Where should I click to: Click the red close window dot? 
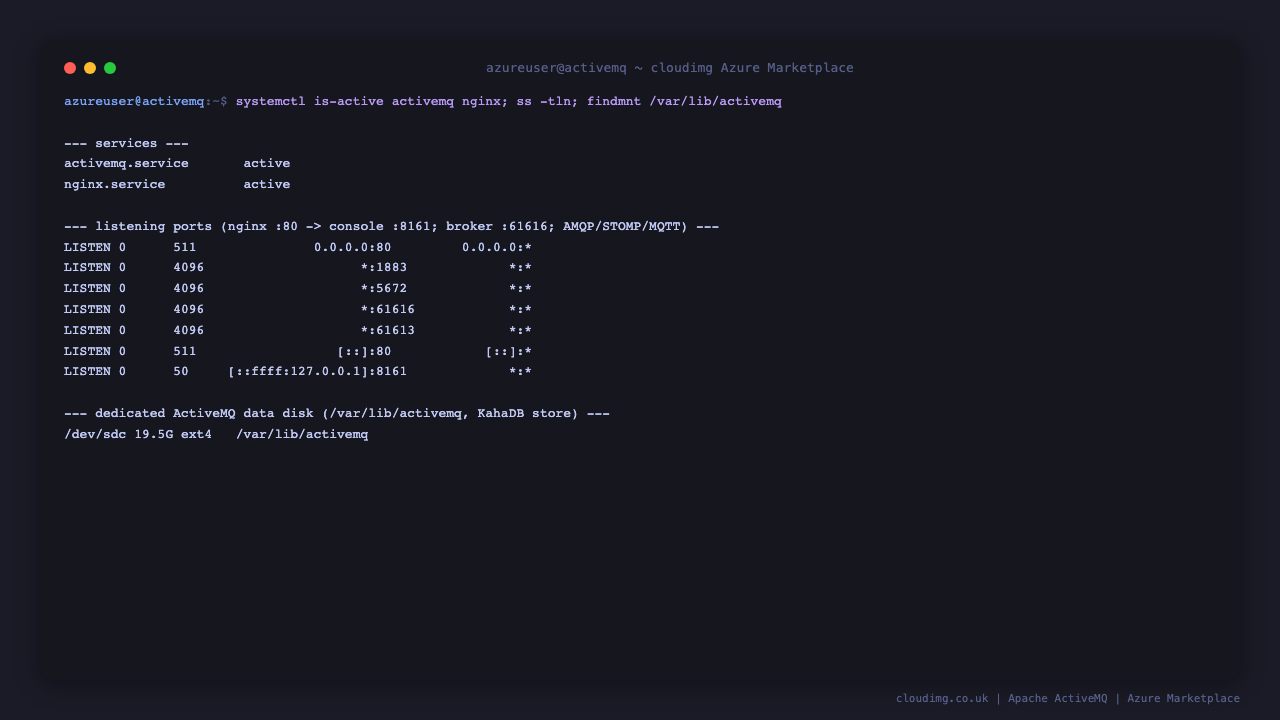70,68
